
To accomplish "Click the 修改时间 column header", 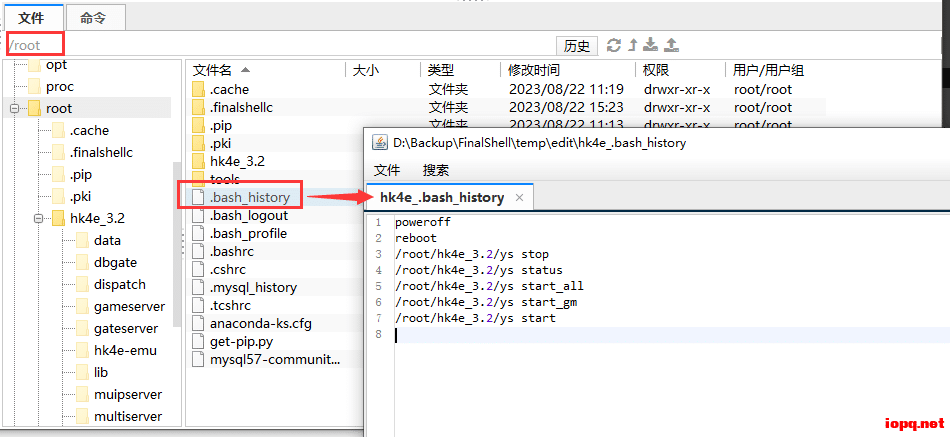I will click(x=534, y=70).
